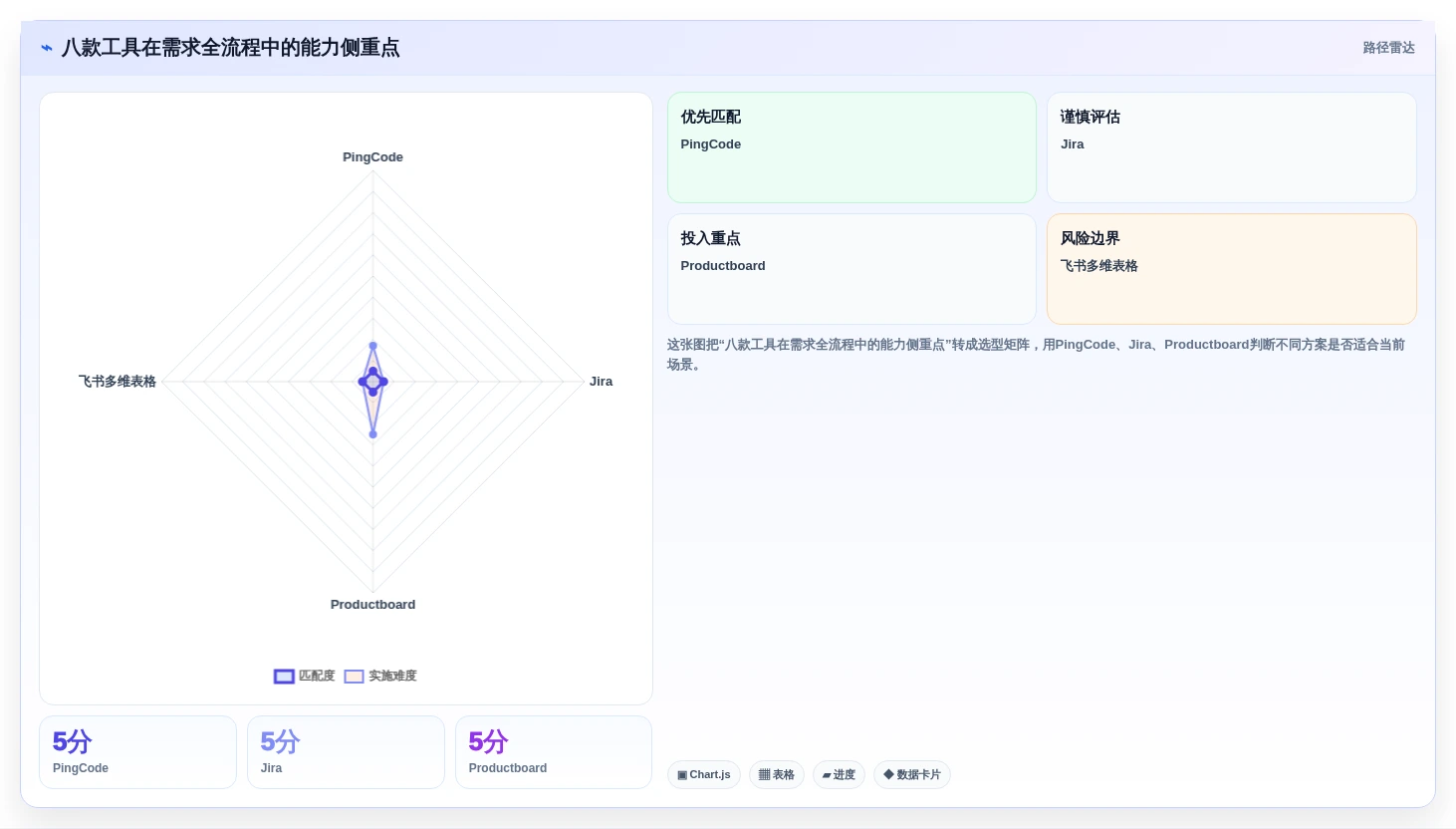The width and height of the screenshot is (1456, 829).
Task: Click the Jira radar axis label
Action: [x=601, y=382]
